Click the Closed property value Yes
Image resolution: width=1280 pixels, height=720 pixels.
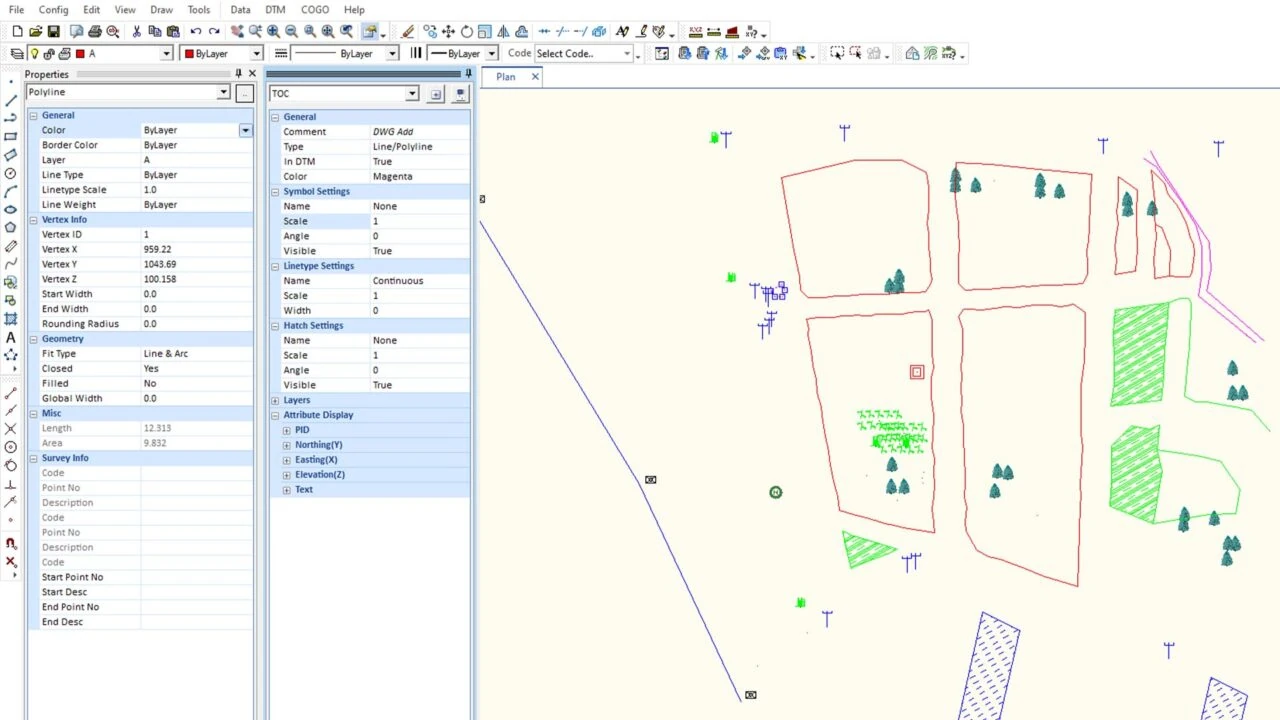197,369
